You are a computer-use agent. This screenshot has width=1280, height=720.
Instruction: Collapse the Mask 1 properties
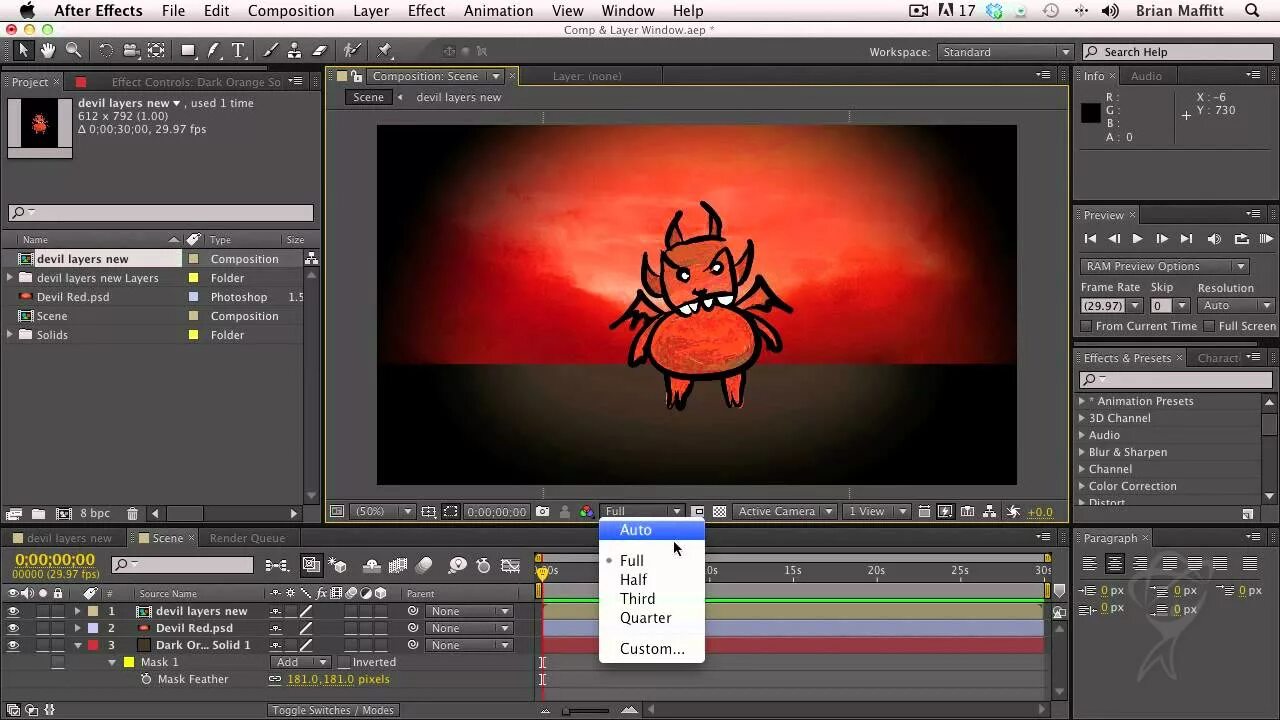pyautogui.click(x=112, y=662)
